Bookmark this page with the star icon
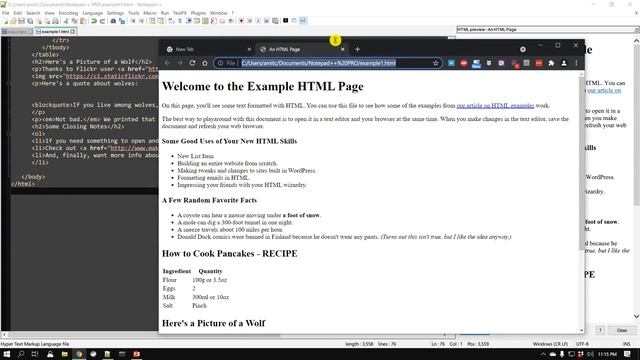 coord(436,63)
